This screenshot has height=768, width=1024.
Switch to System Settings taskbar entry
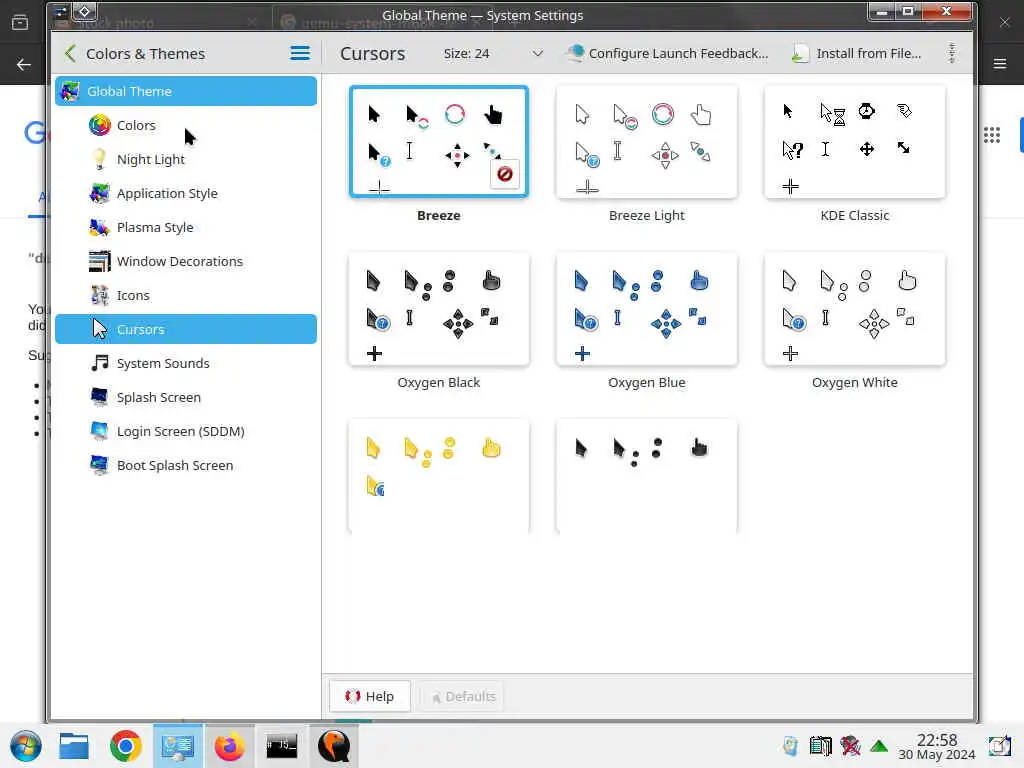pos(178,746)
